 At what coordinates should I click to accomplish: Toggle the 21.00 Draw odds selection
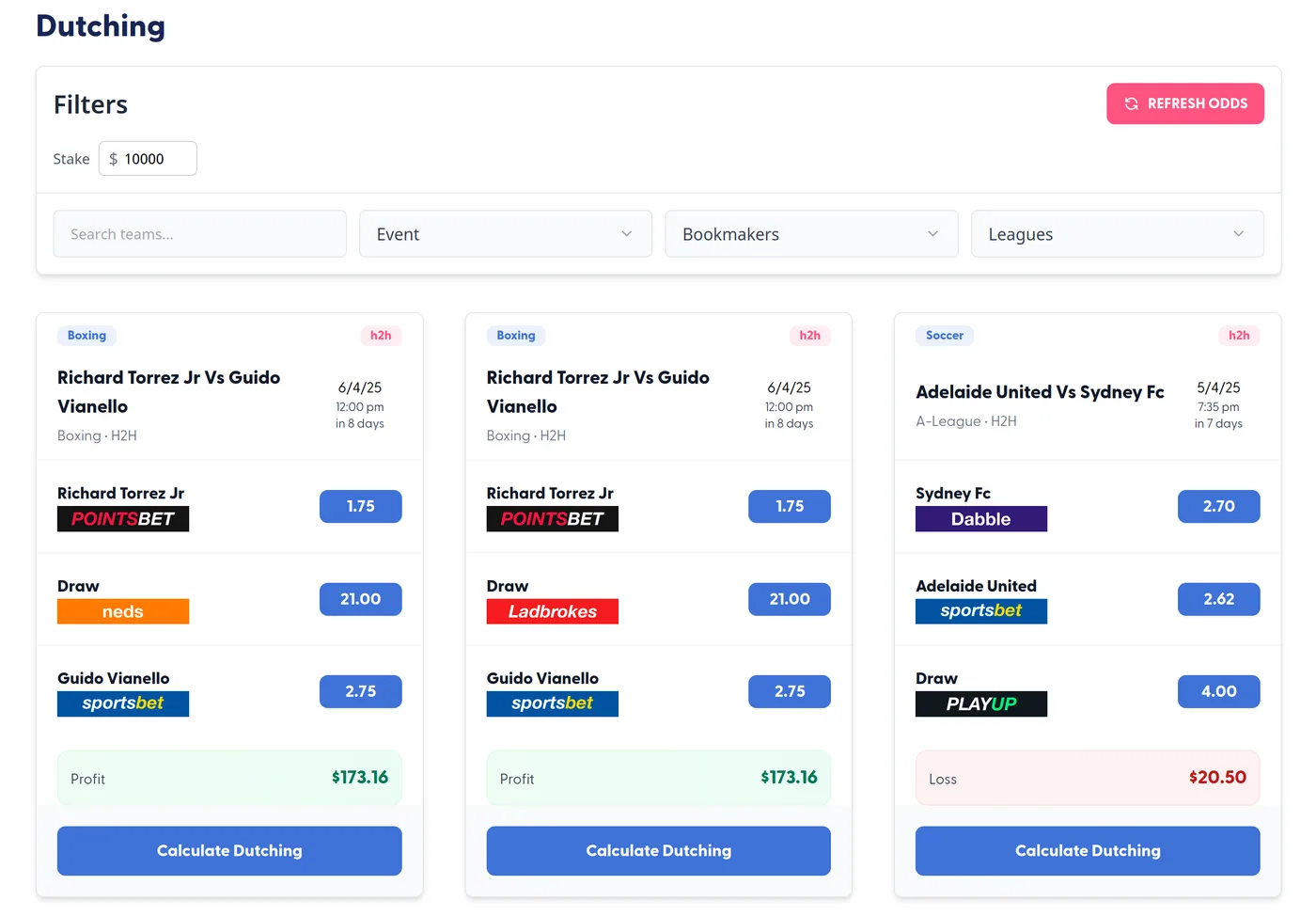tap(360, 599)
